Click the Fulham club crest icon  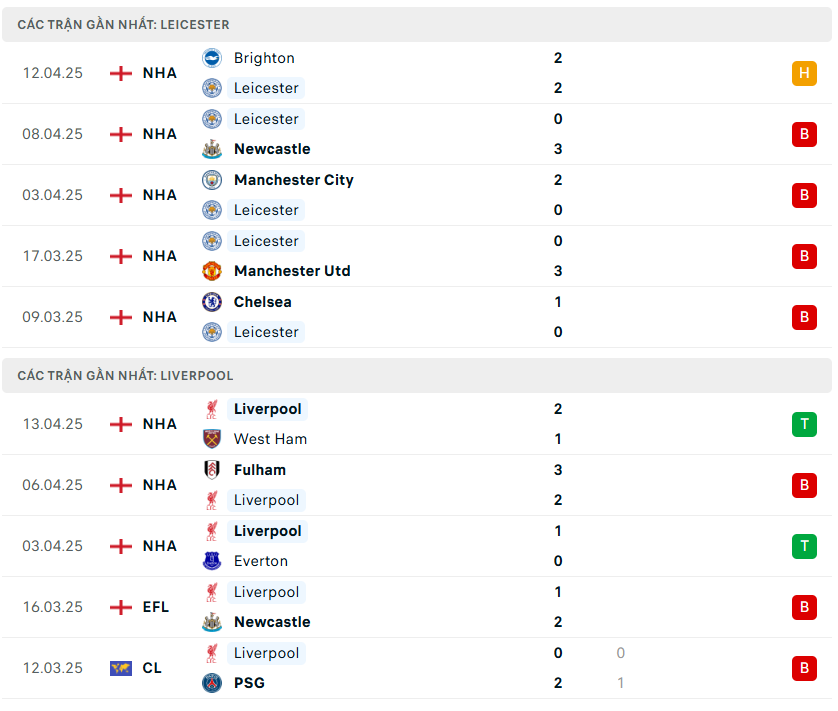tap(212, 470)
